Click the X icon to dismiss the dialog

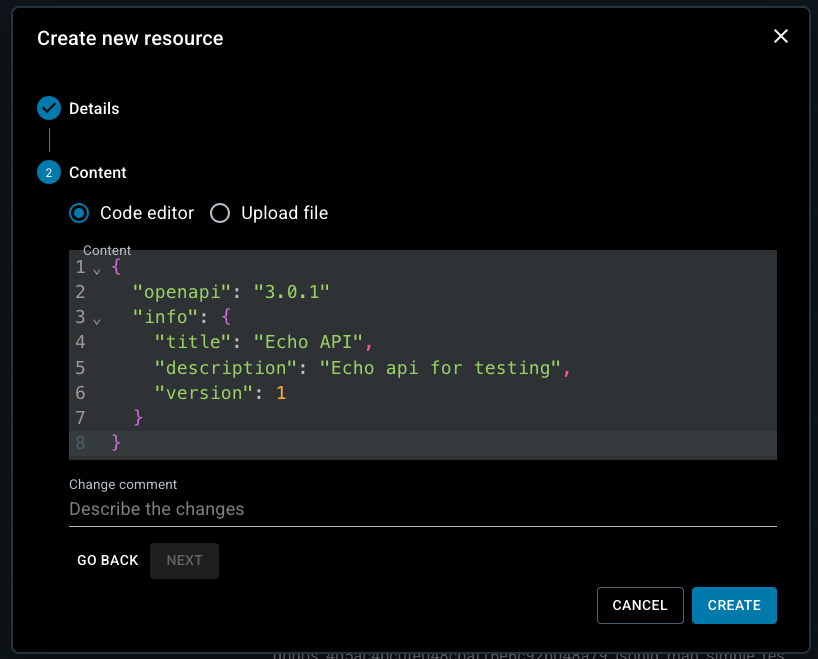coord(781,36)
